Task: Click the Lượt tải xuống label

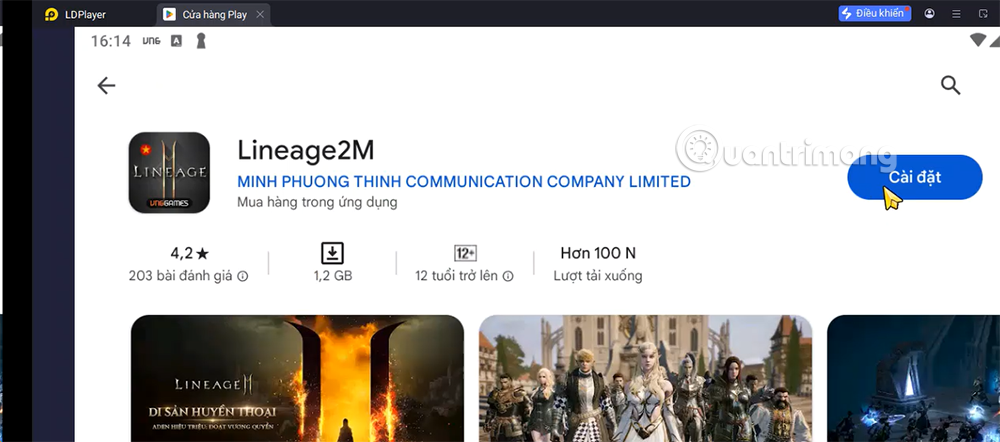Action: tap(598, 276)
